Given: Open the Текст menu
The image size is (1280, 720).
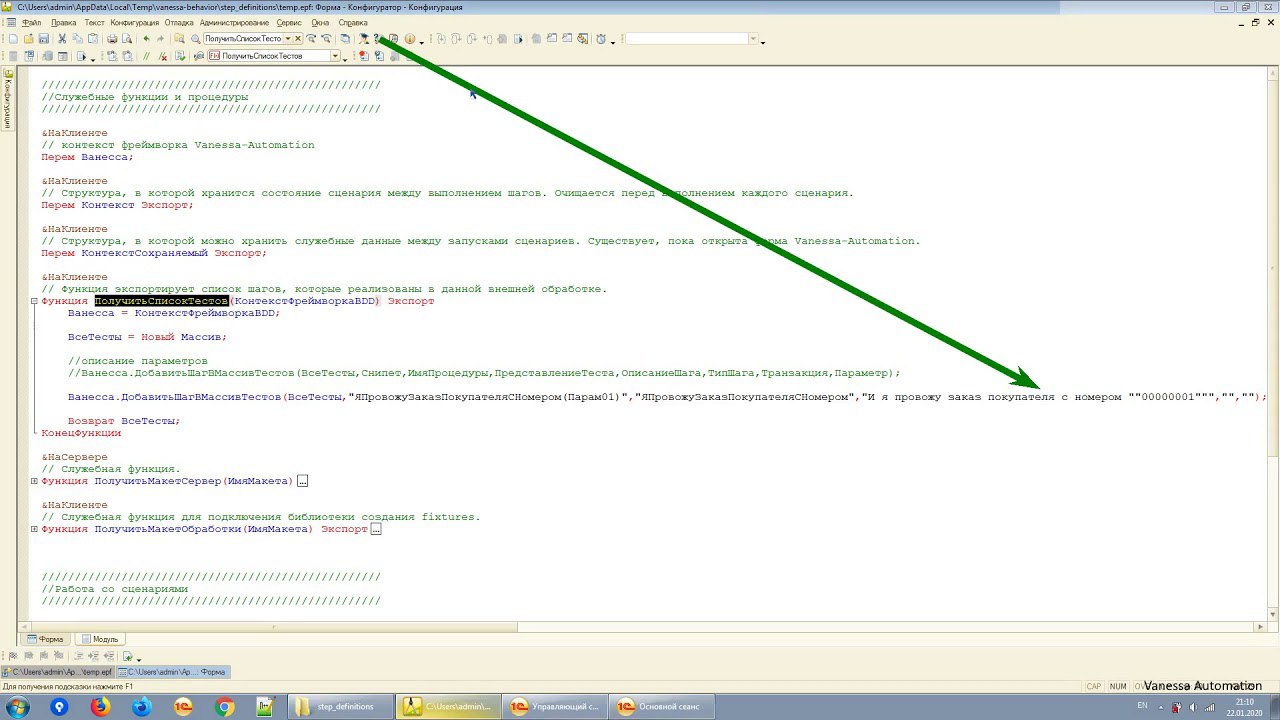Looking at the screenshot, I should point(94,22).
